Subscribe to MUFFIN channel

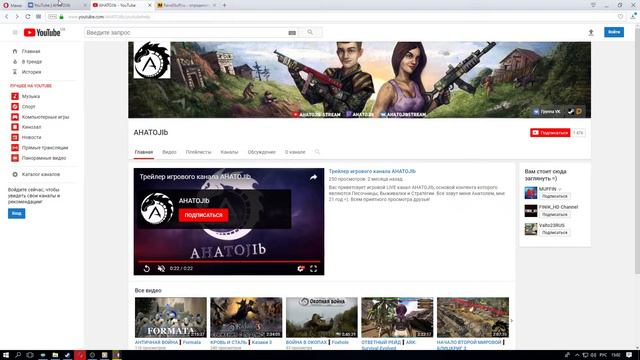click(x=554, y=196)
